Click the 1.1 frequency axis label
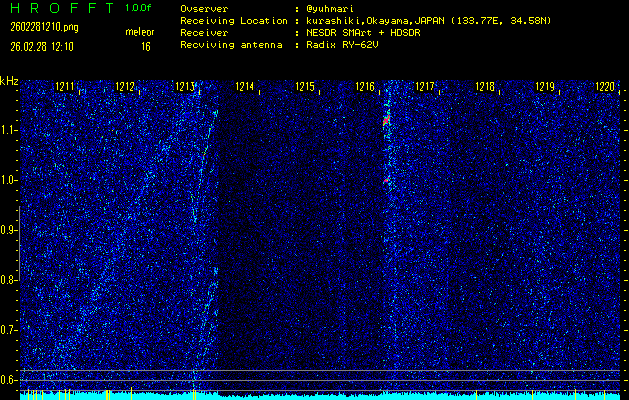Screen dimensions: 629x400 (x=9, y=130)
